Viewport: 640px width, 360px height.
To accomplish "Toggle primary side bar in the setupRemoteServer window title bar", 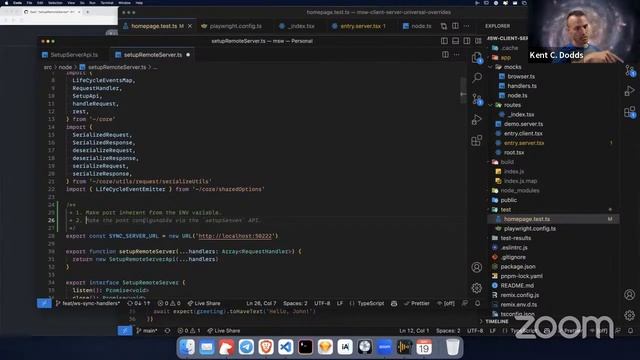I will pyautogui.click(x=444, y=41).
